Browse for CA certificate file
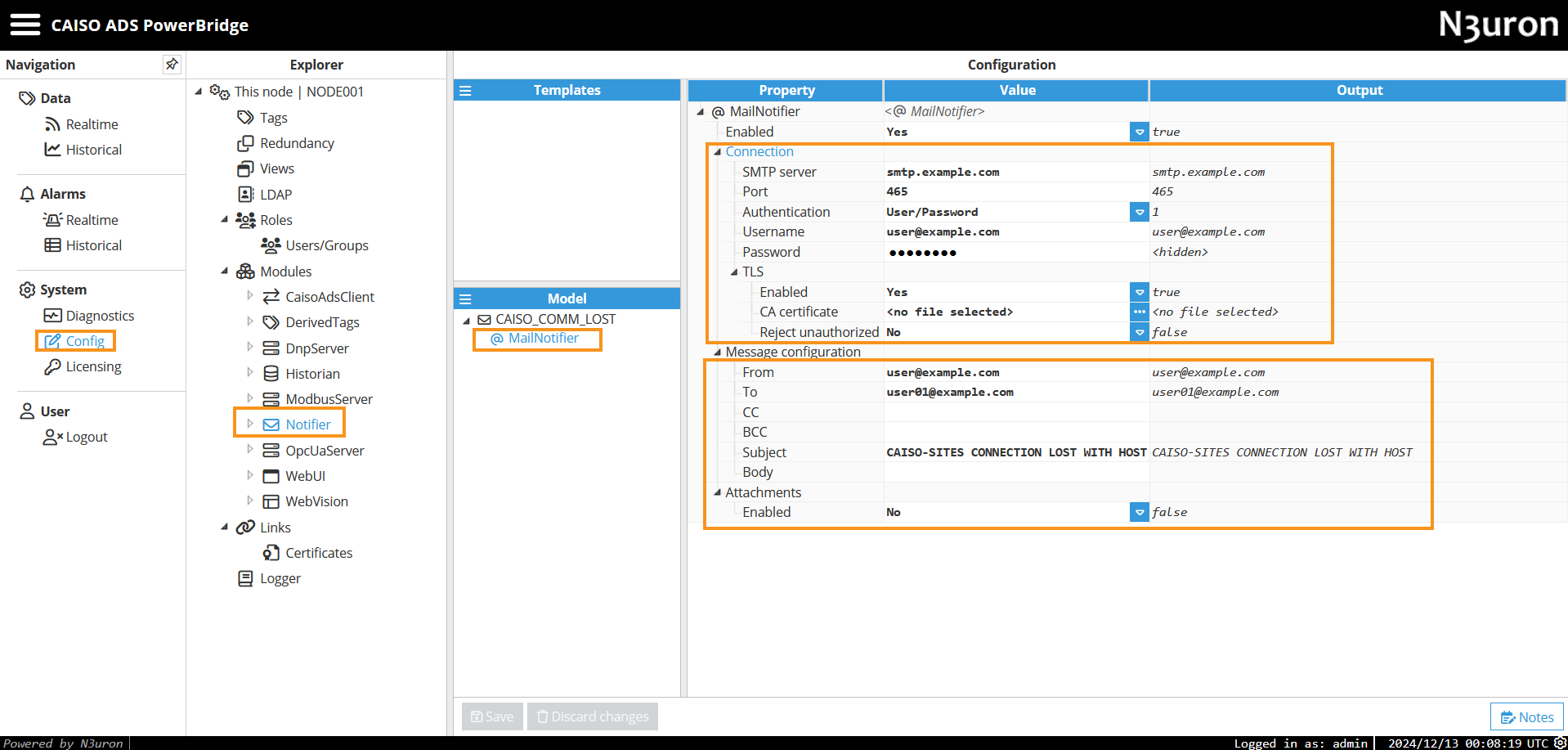Viewport: 1568px width, 750px height. click(x=1139, y=312)
